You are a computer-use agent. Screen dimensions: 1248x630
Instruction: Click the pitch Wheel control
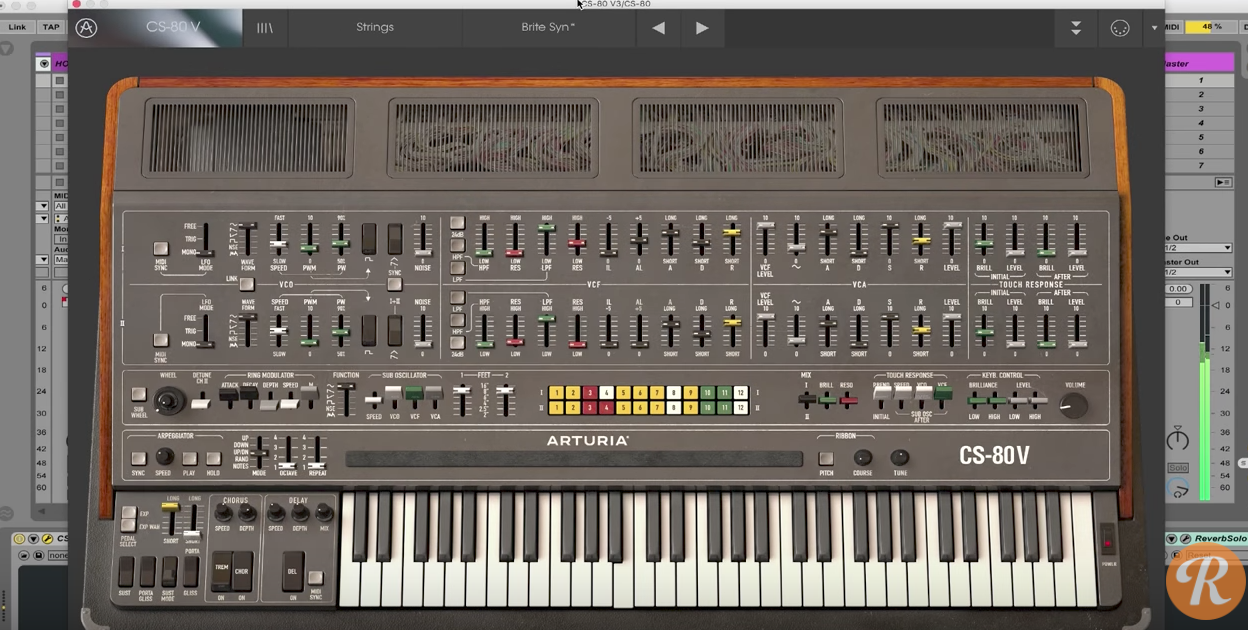click(x=170, y=402)
